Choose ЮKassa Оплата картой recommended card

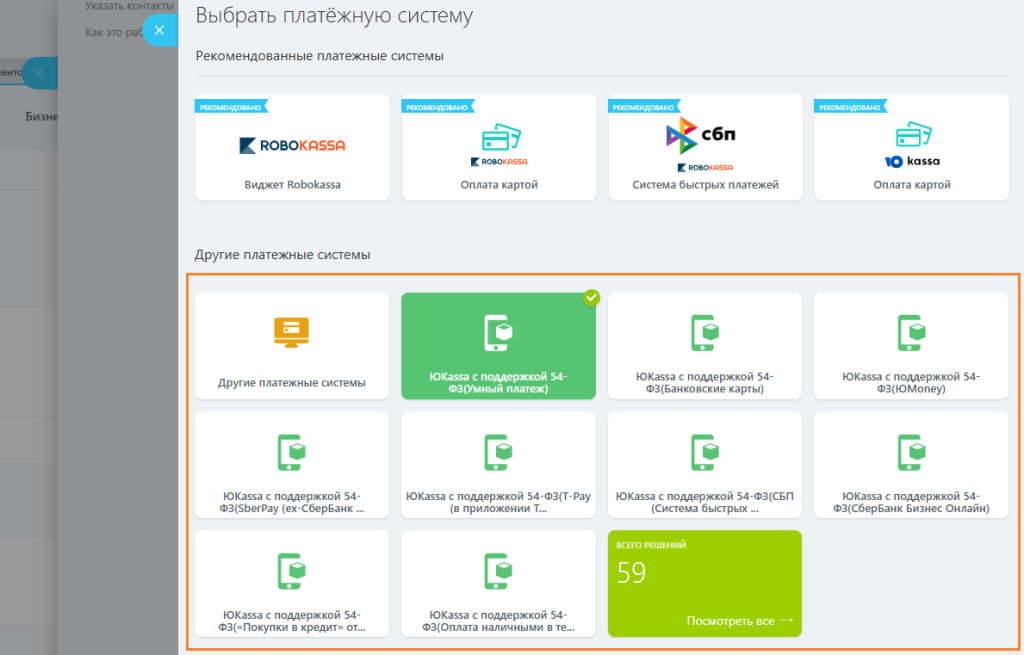click(912, 148)
